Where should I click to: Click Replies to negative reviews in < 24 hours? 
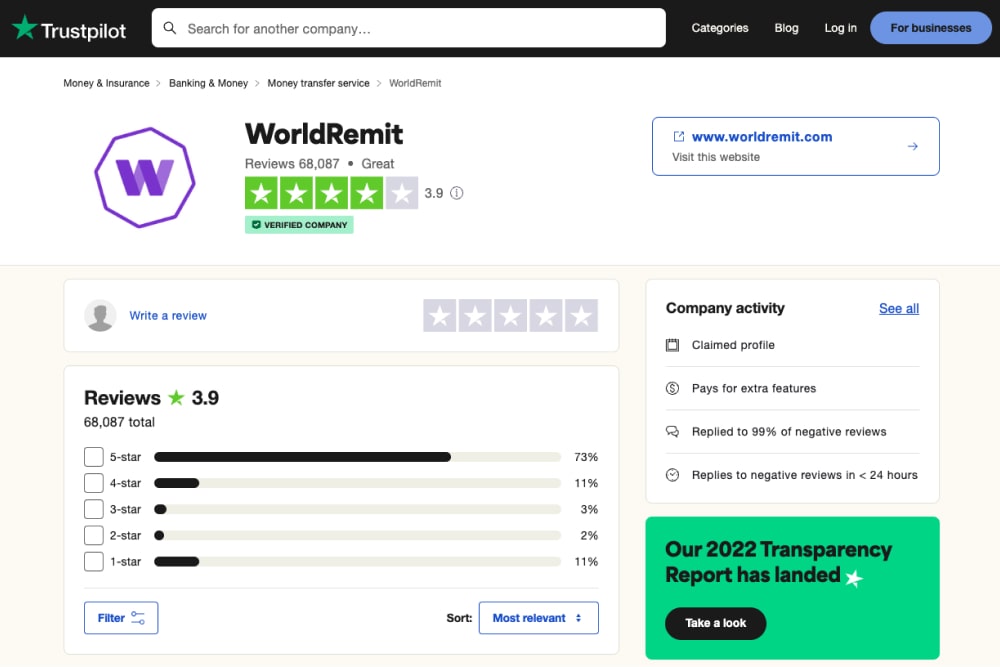coord(804,475)
